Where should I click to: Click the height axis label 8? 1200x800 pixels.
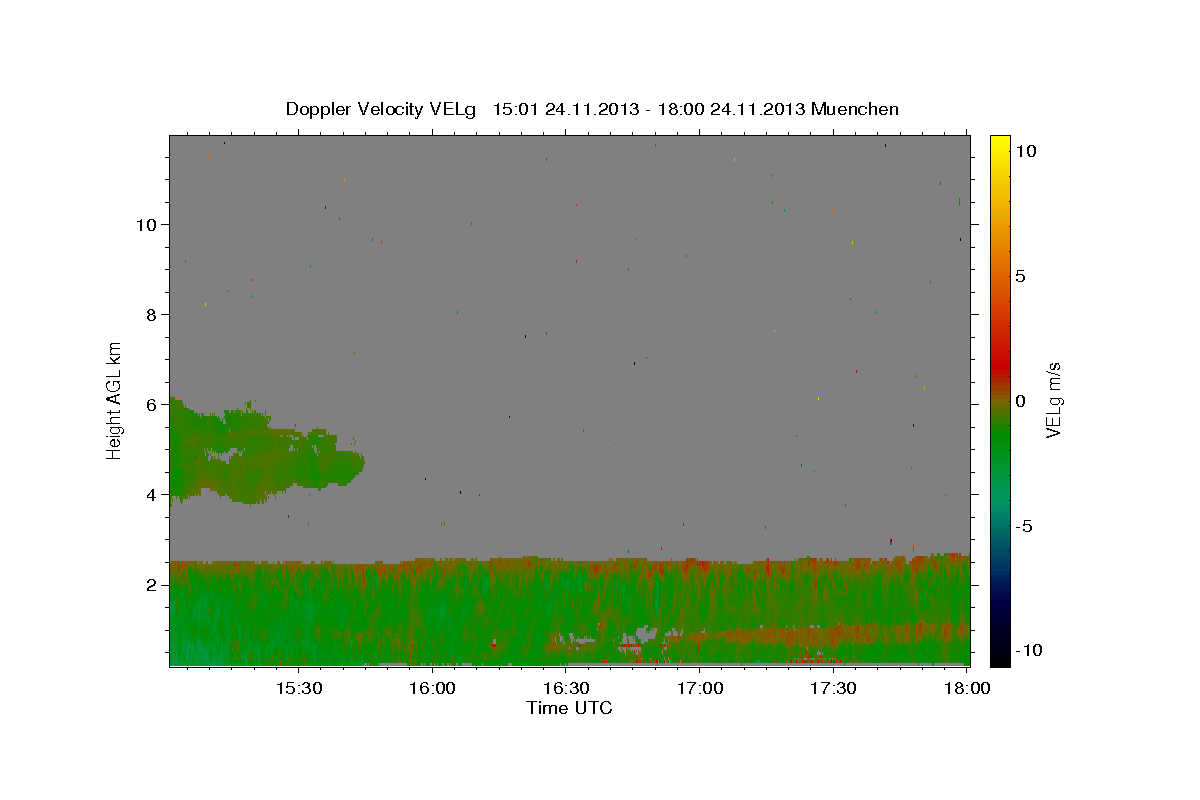[150, 314]
